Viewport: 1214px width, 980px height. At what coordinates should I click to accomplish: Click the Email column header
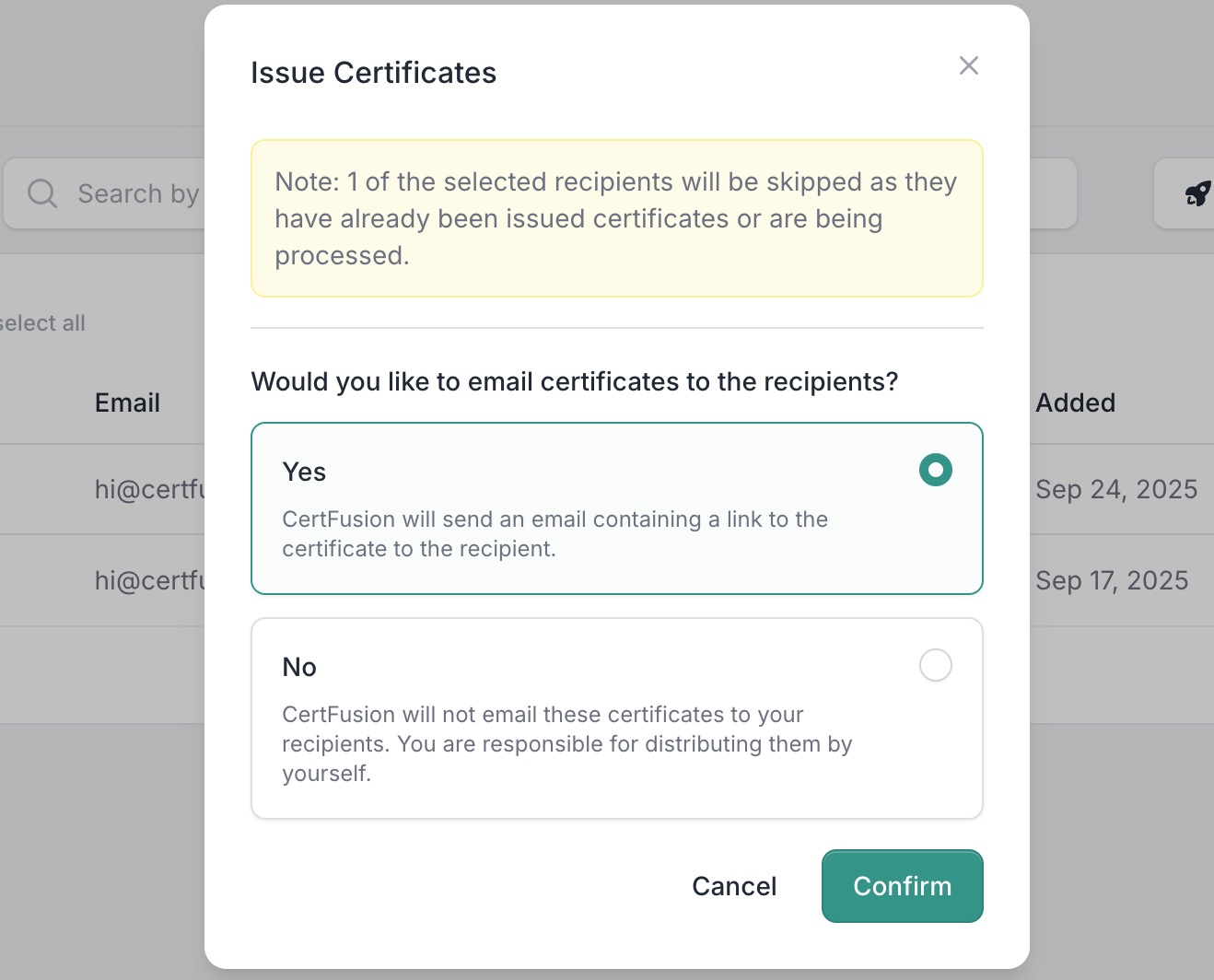point(127,402)
